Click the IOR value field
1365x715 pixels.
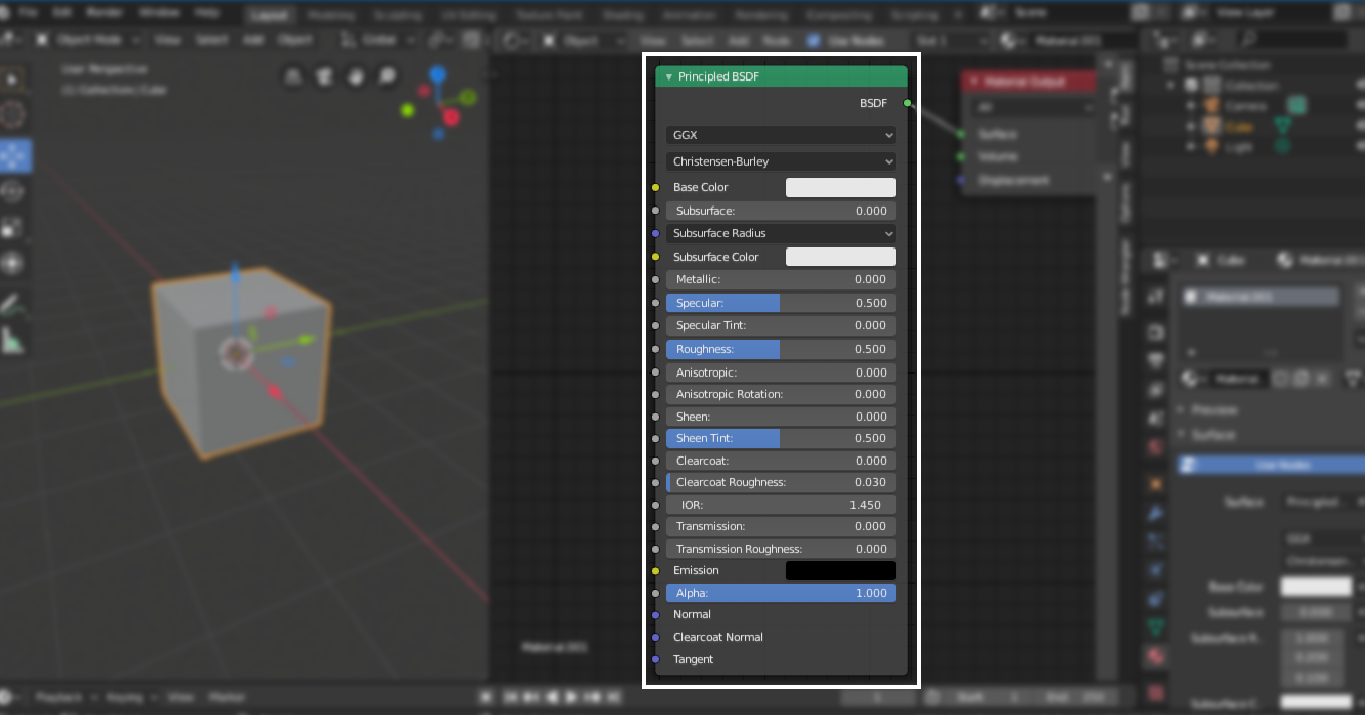(781, 505)
